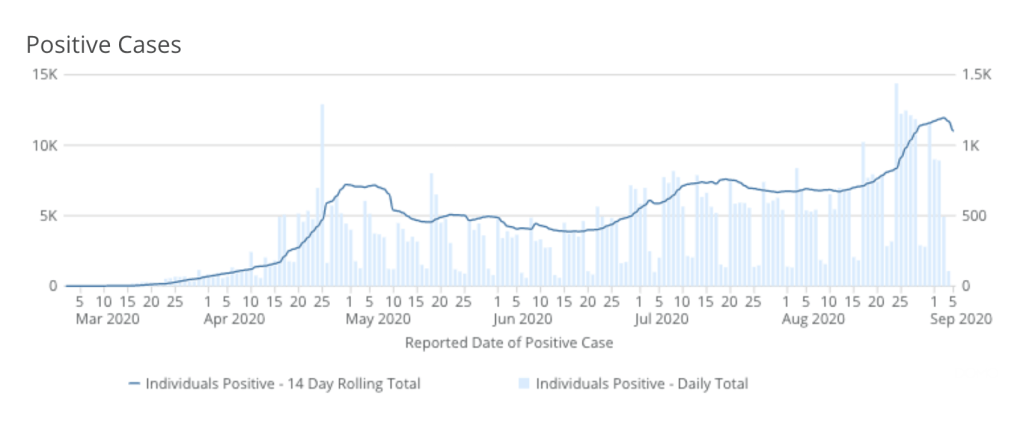Click the Apr 2020 month label
Viewport: 1023px width, 423px height.
pyautogui.click(x=235, y=319)
